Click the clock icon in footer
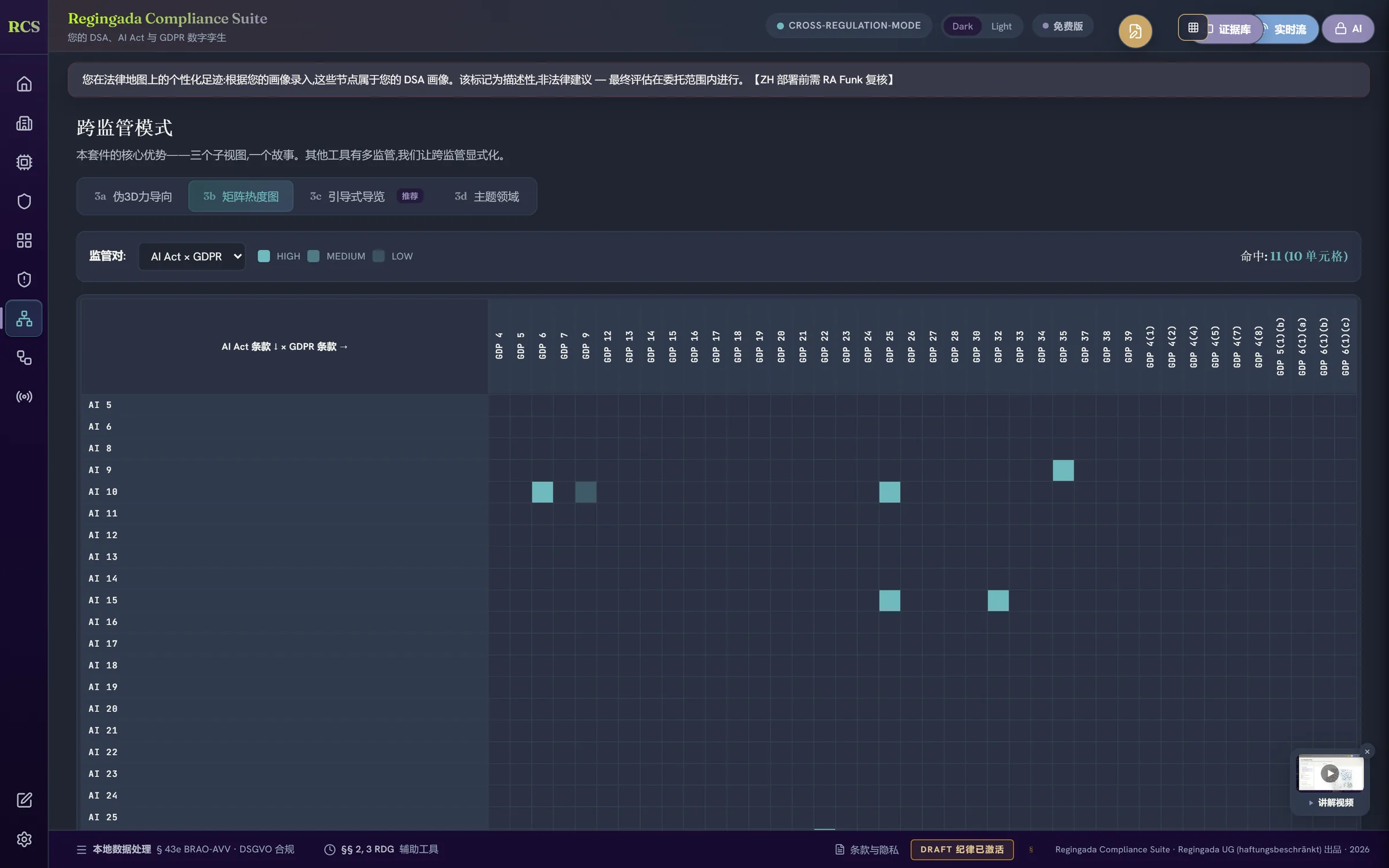Image resolution: width=1389 pixels, height=868 pixels. (x=330, y=849)
